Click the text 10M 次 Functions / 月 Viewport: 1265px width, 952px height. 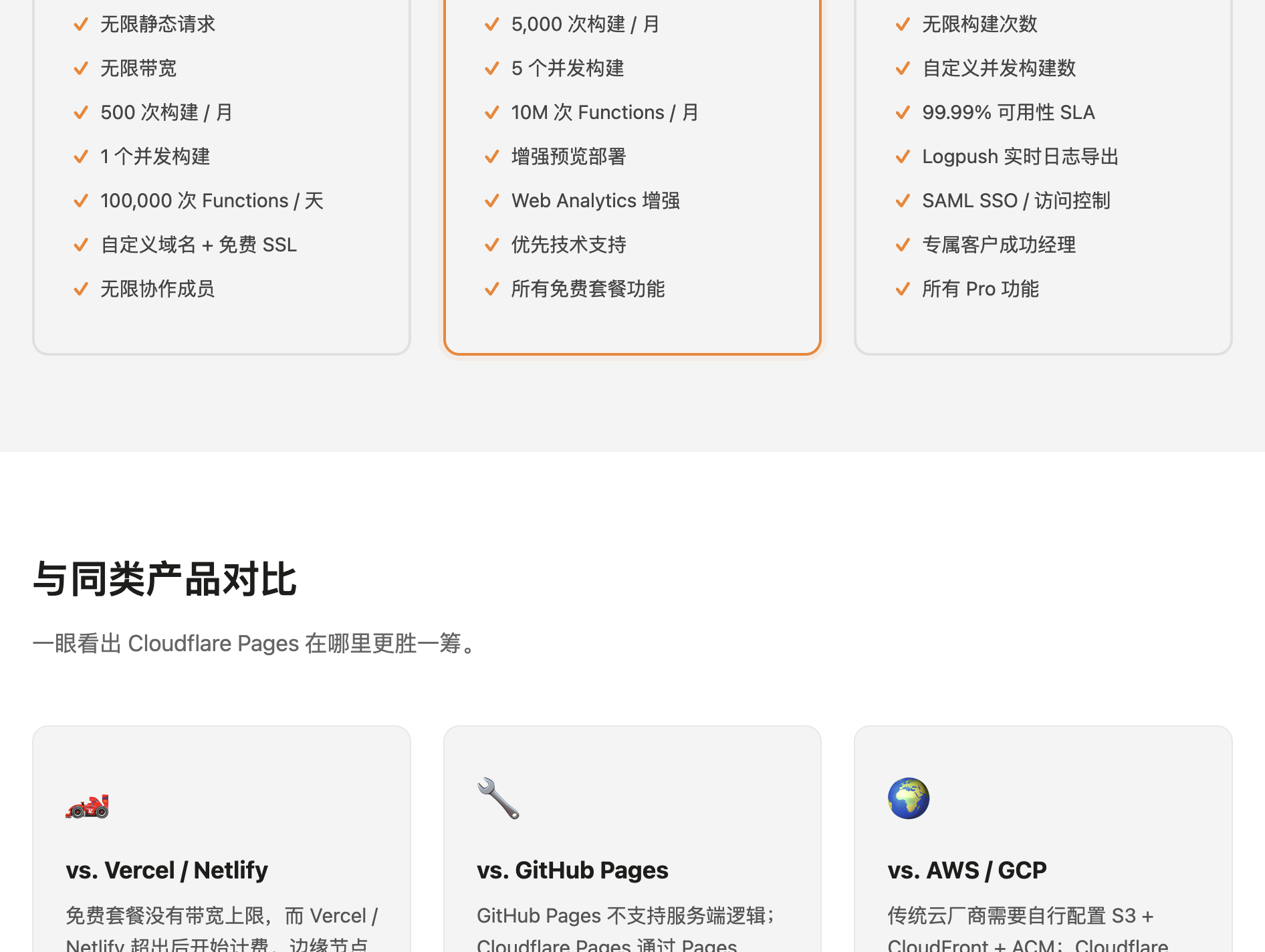pos(605,112)
